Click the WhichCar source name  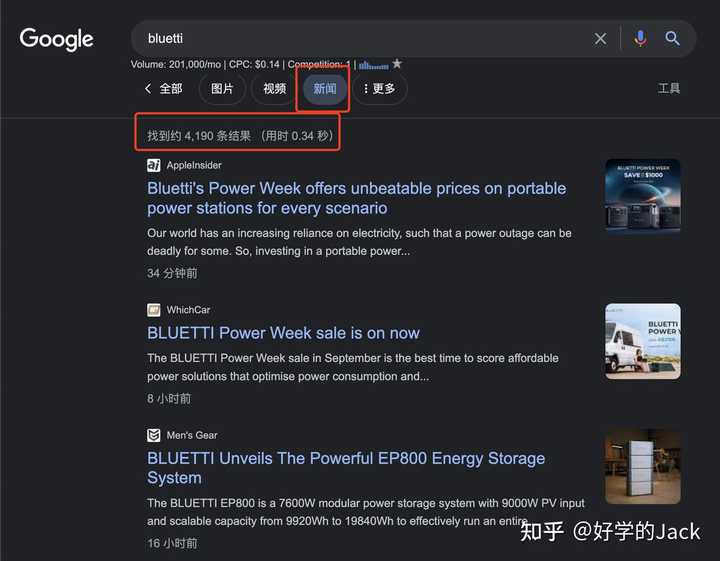pyautogui.click(x=188, y=310)
